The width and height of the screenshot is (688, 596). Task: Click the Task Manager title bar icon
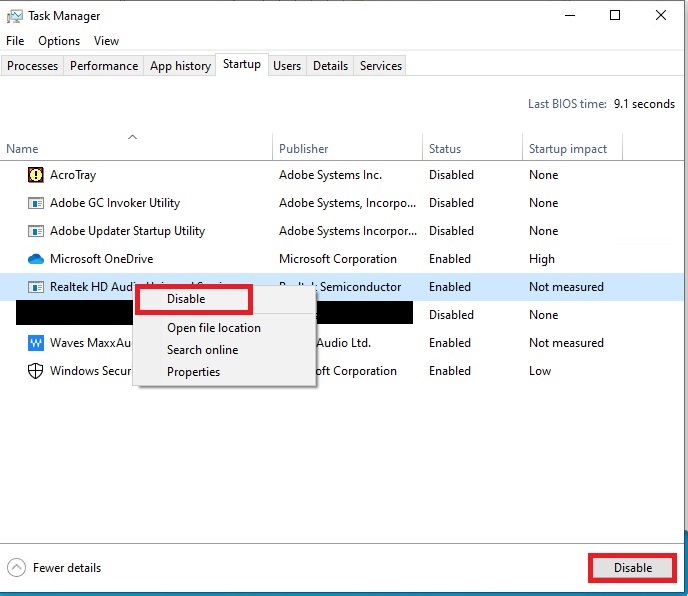[14, 17]
